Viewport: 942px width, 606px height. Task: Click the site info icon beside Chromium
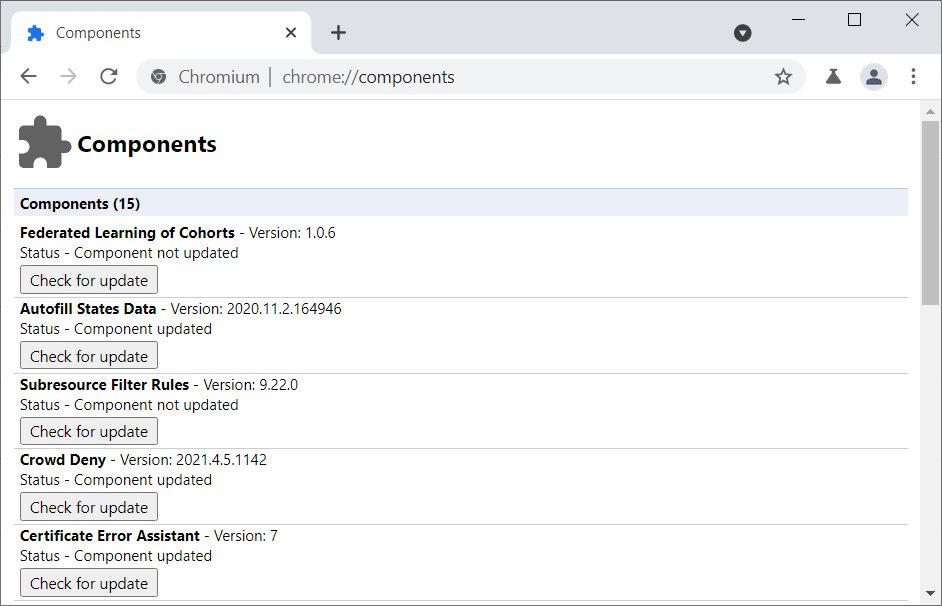click(157, 77)
